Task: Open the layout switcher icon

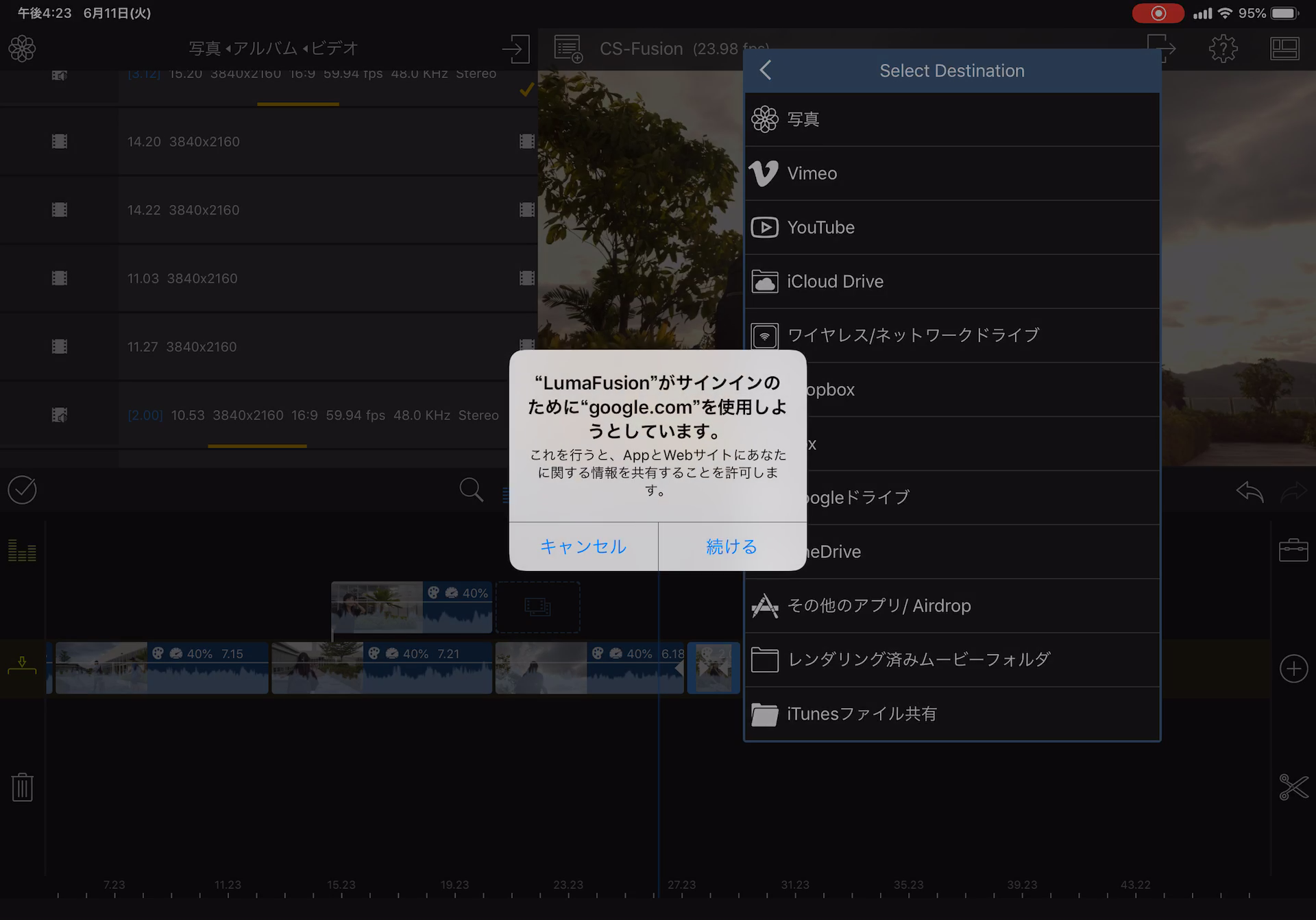Action: point(1284,49)
